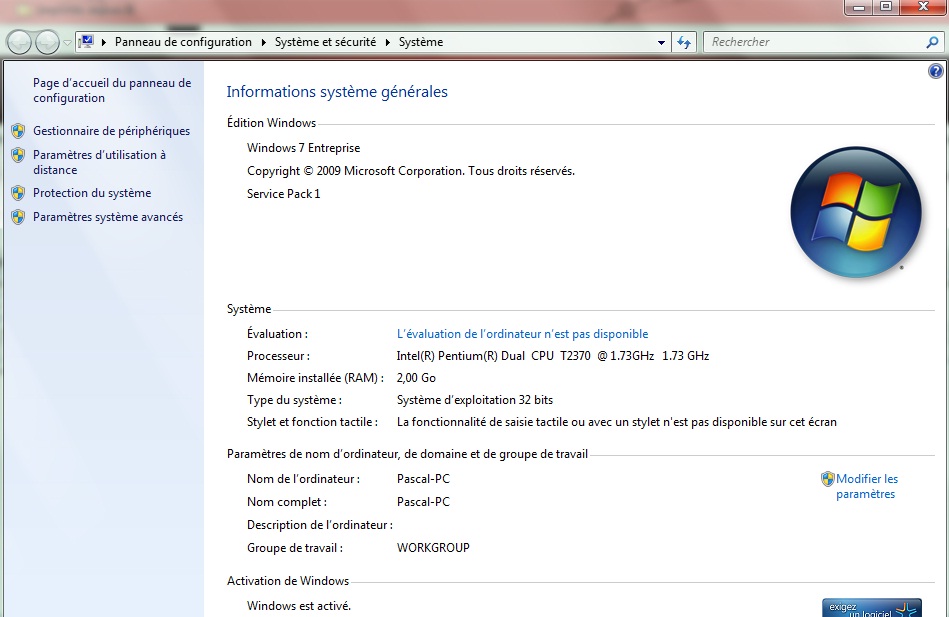The image size is (949, 617).
Task: Click the Windows est activé text
Action: coord(298,605)
